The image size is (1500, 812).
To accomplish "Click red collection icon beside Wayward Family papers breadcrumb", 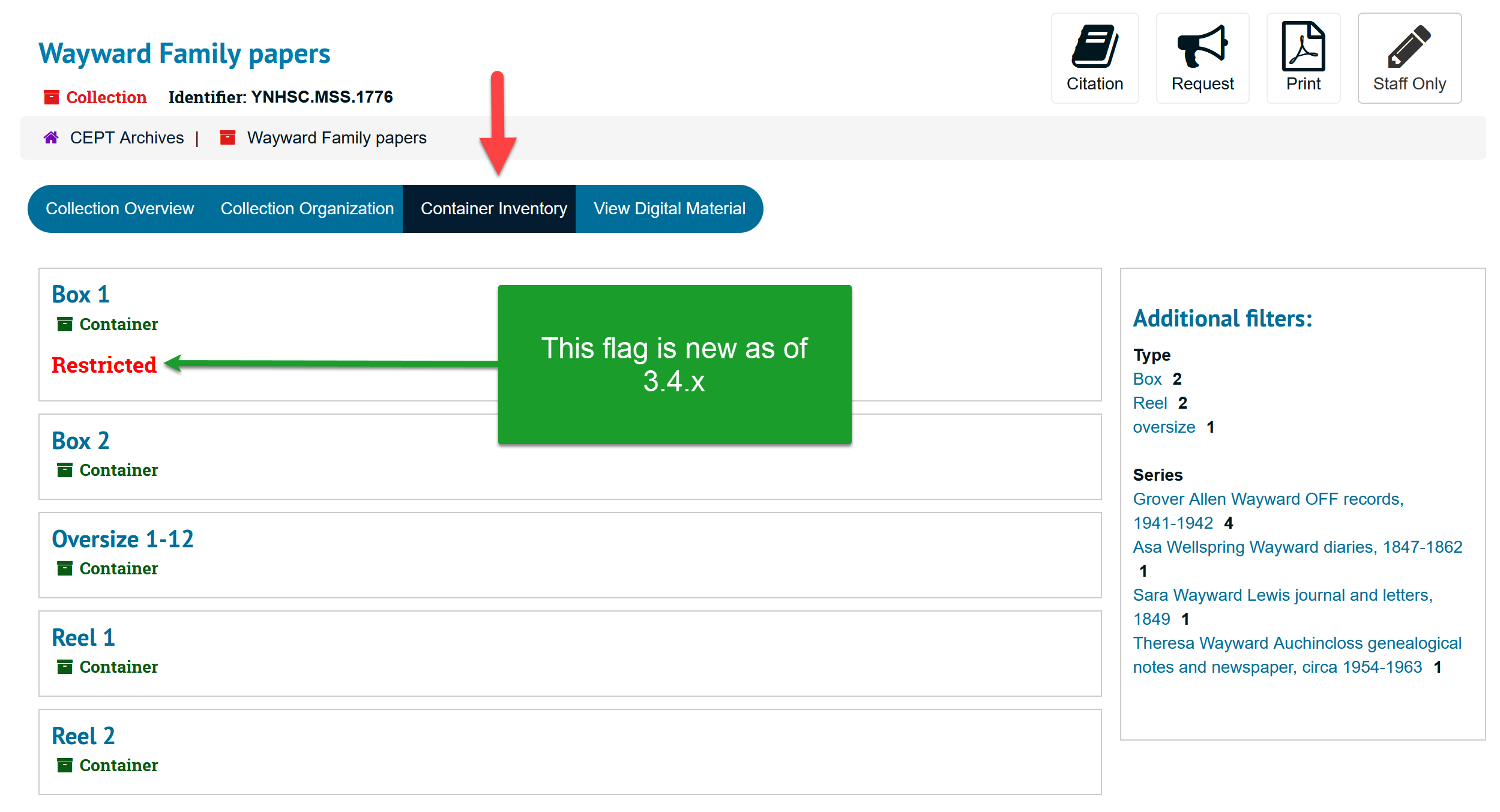I will tap(227, 138).
